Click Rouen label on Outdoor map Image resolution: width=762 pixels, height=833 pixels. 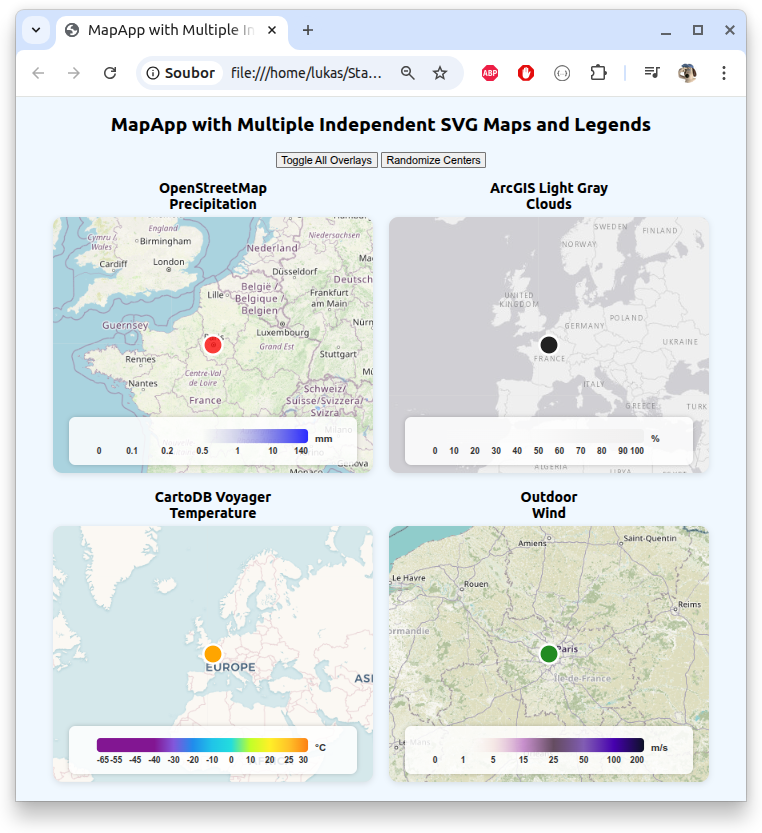[x=476, y=584]
